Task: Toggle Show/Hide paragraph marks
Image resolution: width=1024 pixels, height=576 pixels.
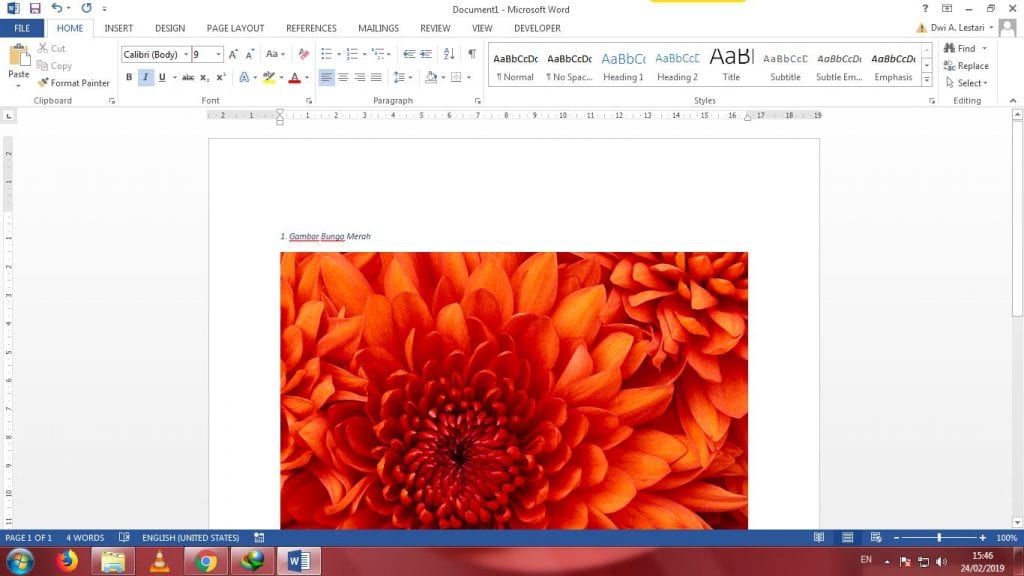Action: coord(471,54)
